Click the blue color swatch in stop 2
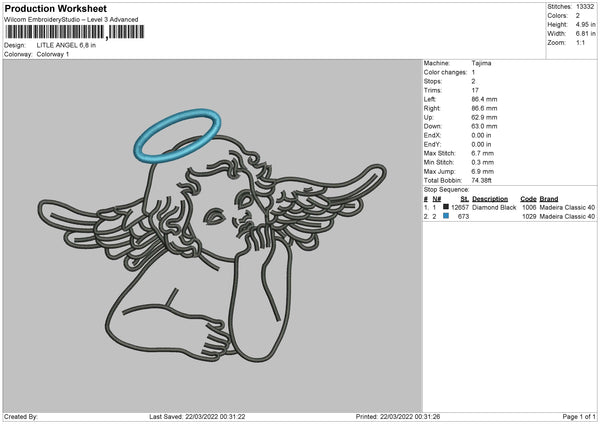The height and width of the screenshot is (424, 600). [x=446, y=216]
